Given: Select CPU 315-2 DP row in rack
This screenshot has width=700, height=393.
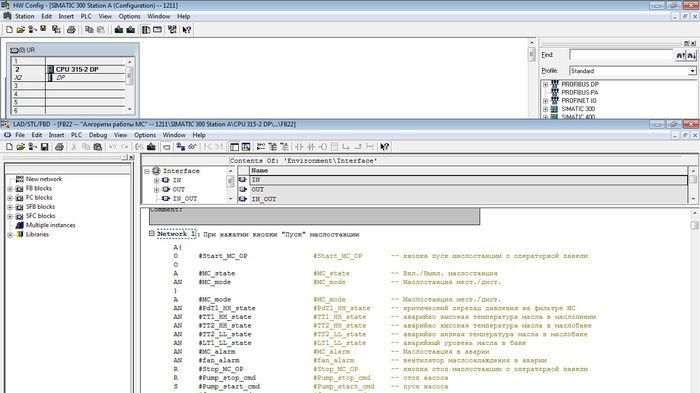Looking at the screenshot, I should tap(68, 69).
